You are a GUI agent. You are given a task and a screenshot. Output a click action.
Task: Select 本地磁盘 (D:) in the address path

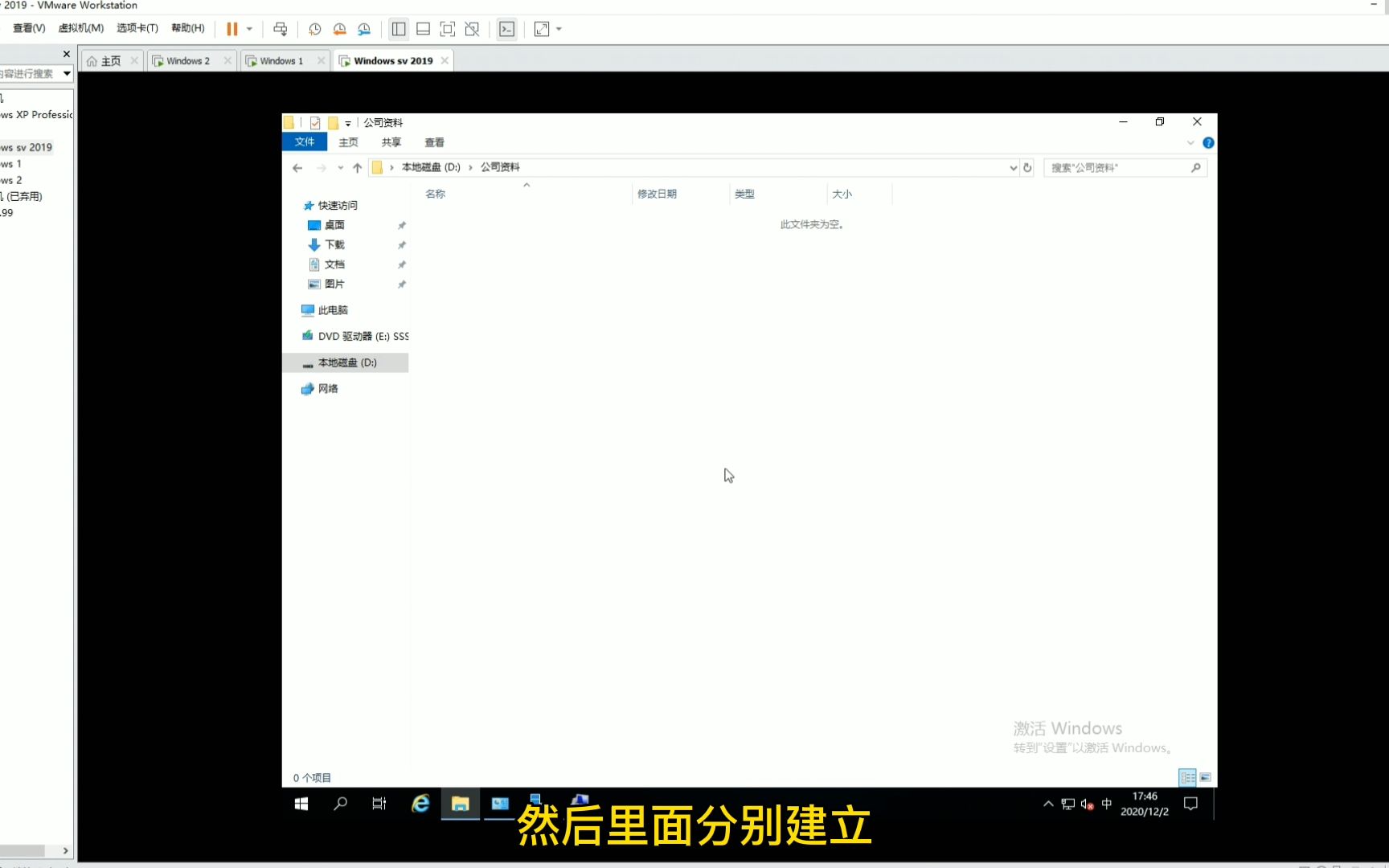click(431, 167)
